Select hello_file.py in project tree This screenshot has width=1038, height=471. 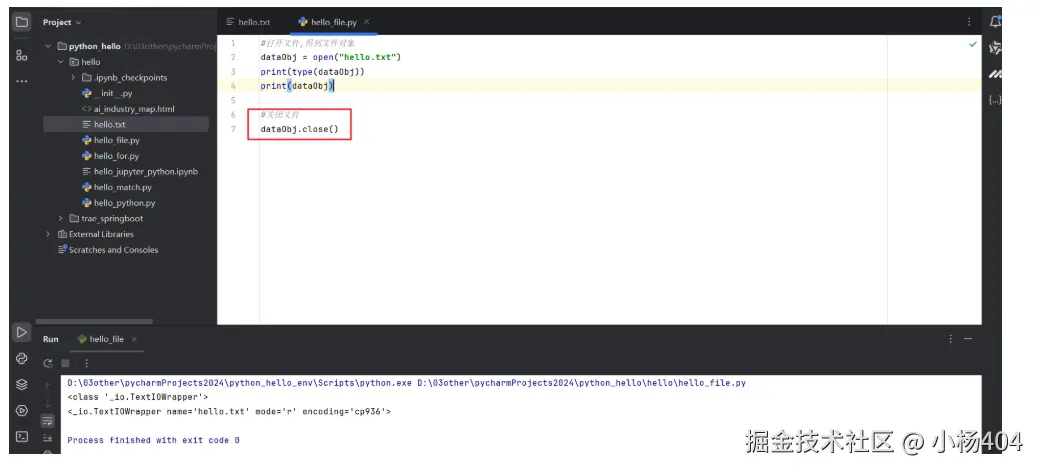tap(111, 140)
